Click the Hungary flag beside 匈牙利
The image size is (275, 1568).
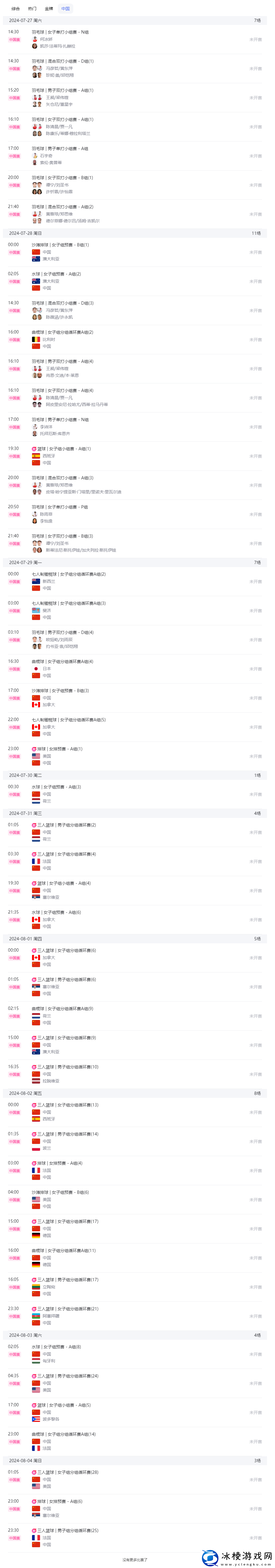point(36,1361)
